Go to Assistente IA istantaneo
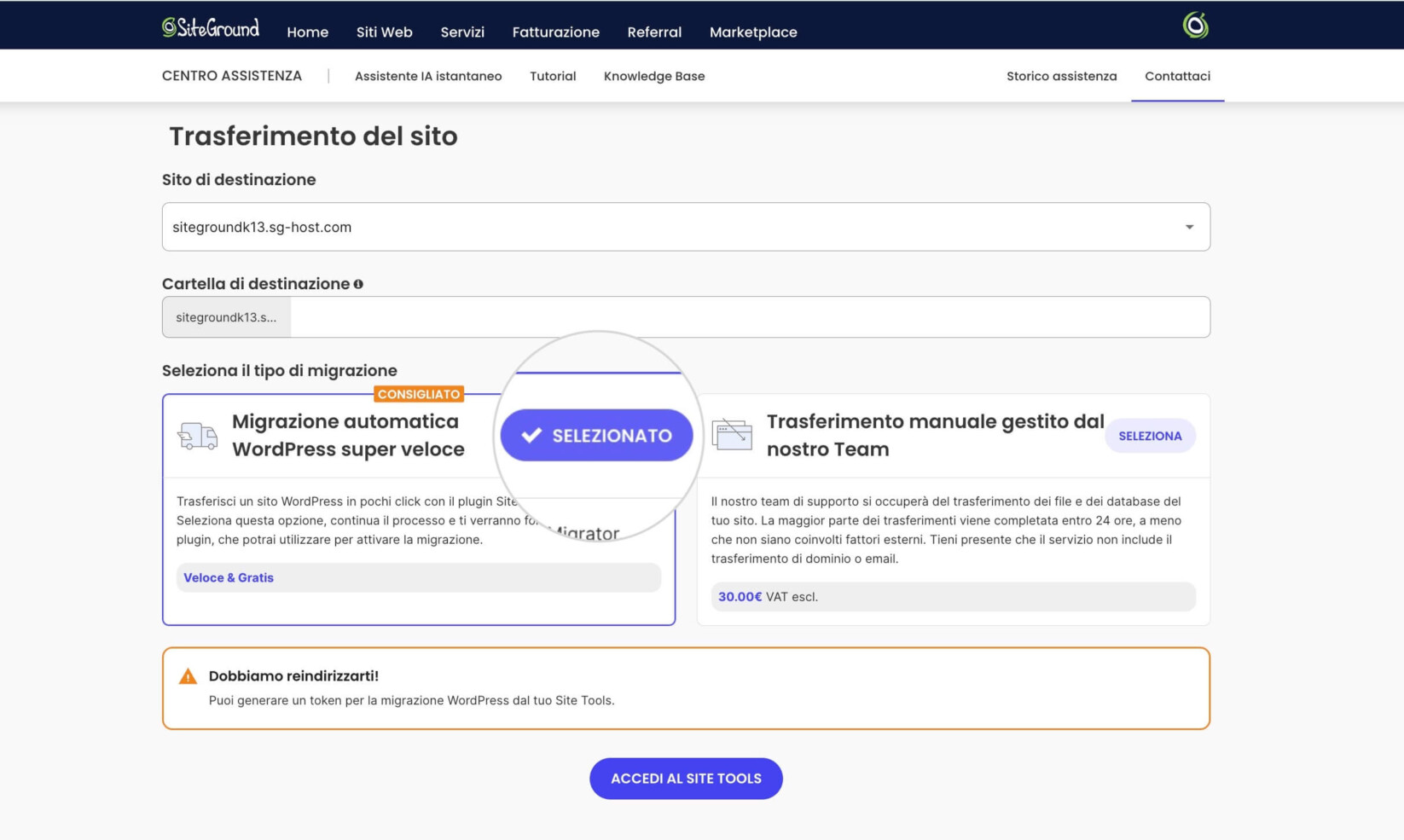 point(428,76)
